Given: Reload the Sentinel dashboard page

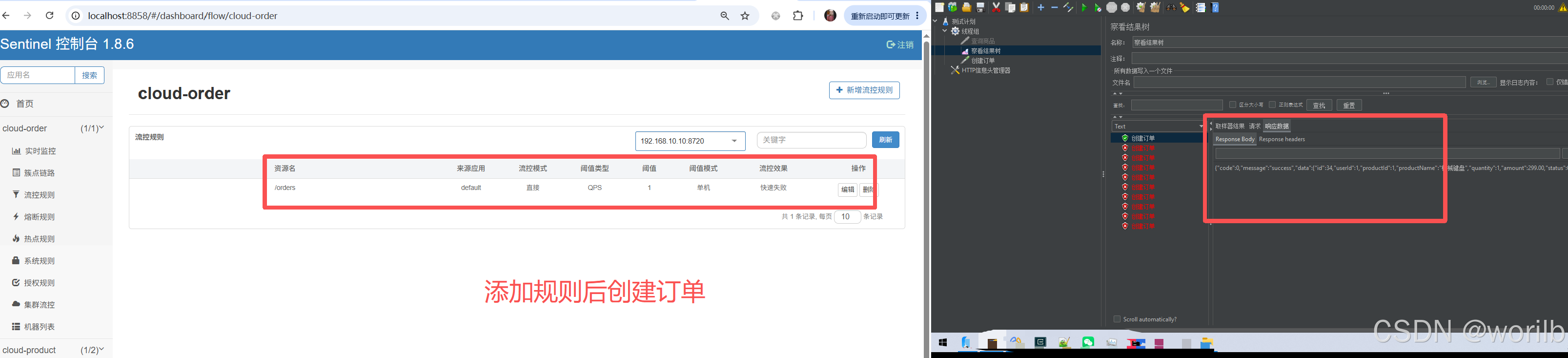Looking at the screenshot, I should 50,15.
